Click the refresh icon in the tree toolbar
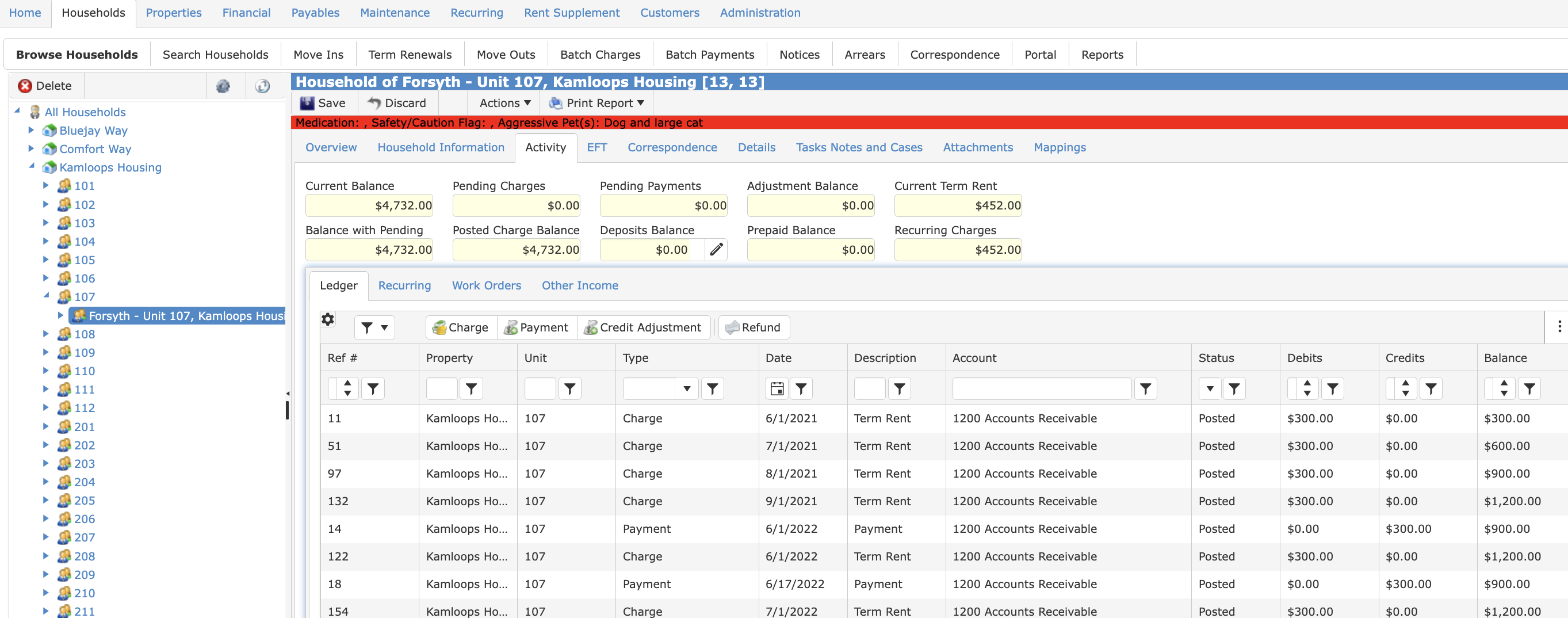The width and height of the screenshot is (1568, 618). pyautogui.click(x=262, y=86)
